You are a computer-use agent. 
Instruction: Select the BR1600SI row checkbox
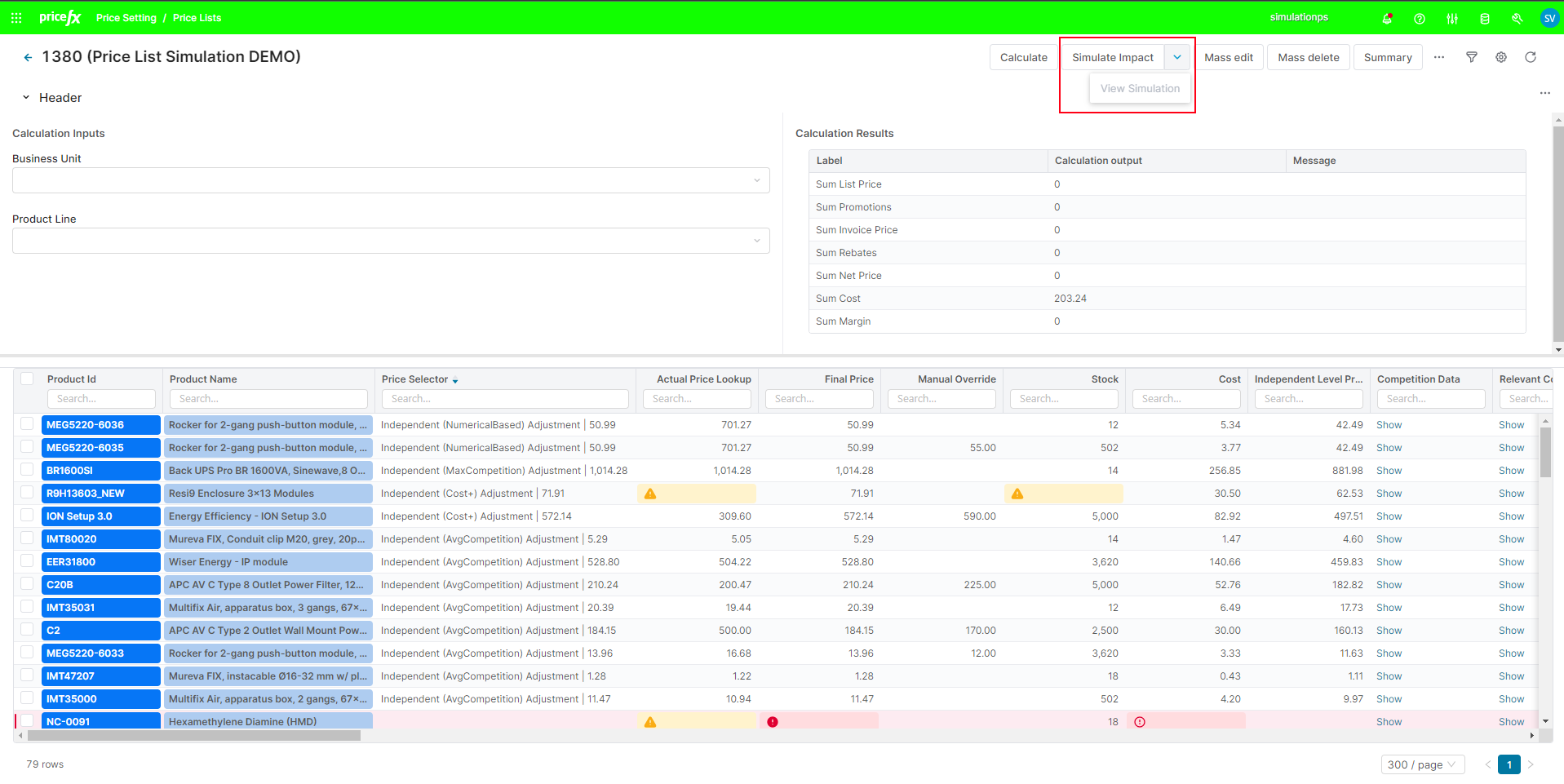[x=27, y=470]
